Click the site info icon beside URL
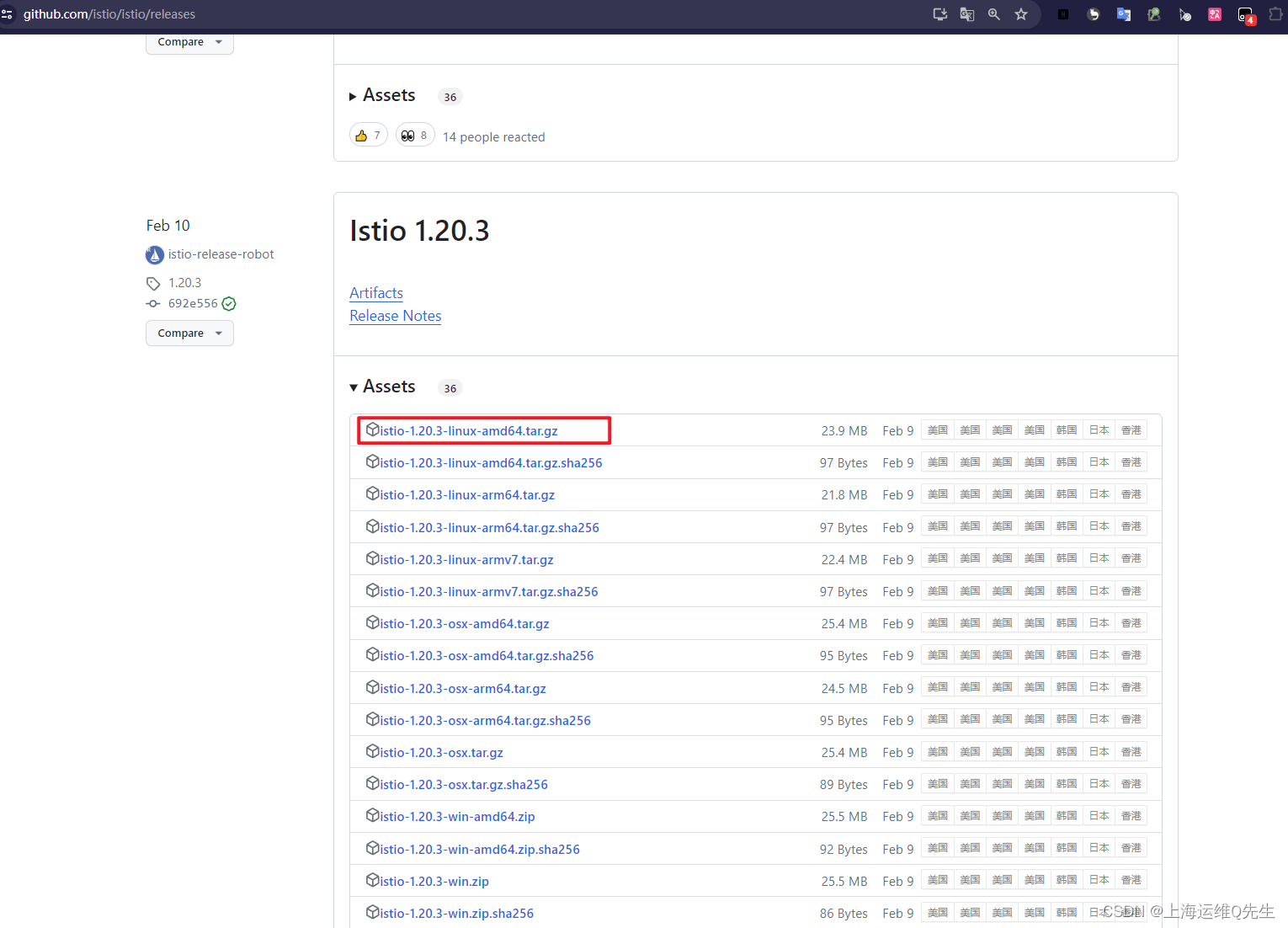 [x=8, y=14]
